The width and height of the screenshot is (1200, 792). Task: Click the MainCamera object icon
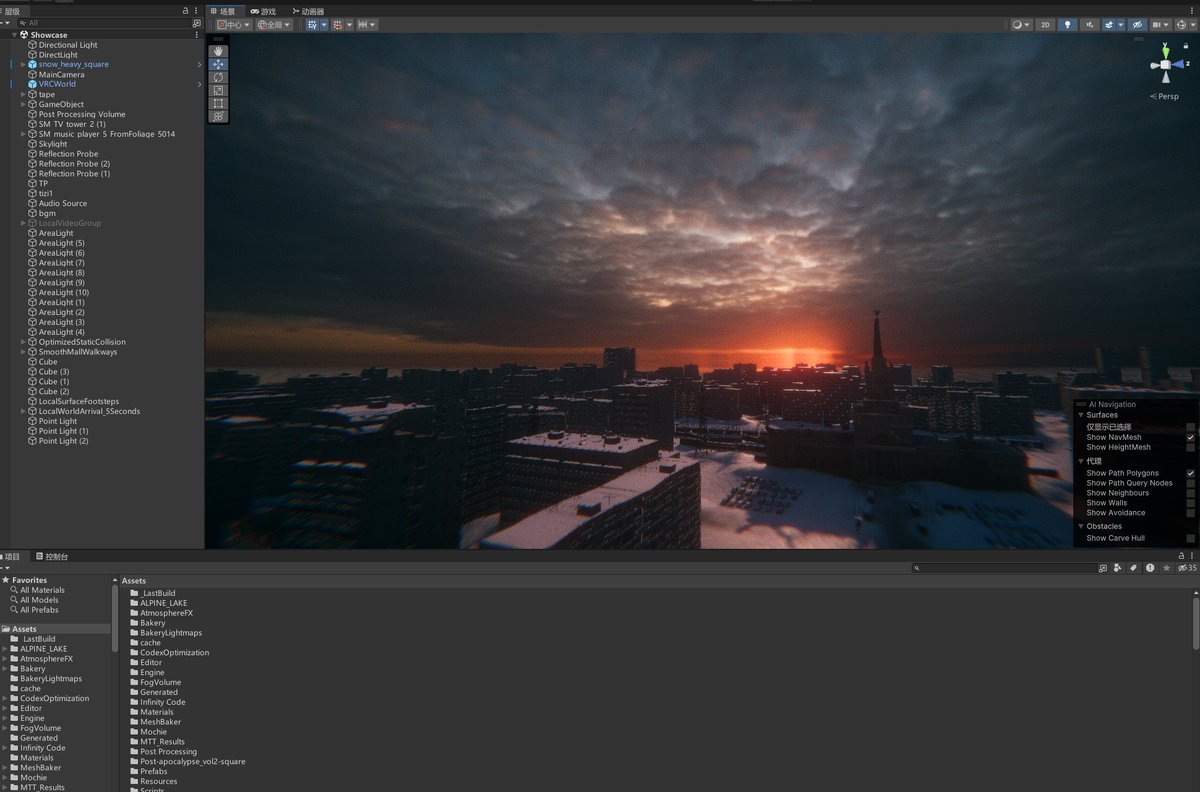32,74
